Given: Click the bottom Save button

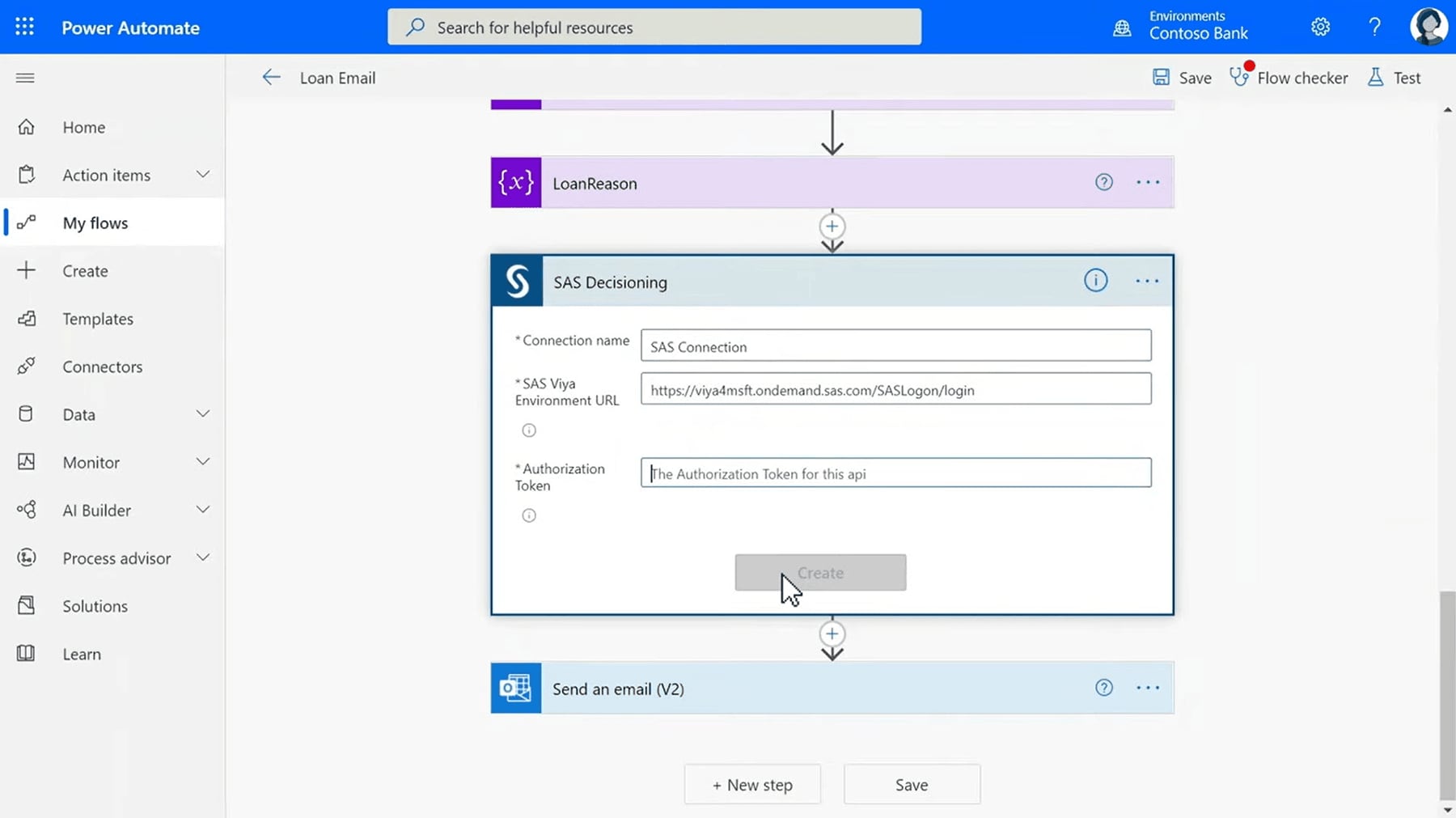Looking at the screenshot, I should coord(912,784).
